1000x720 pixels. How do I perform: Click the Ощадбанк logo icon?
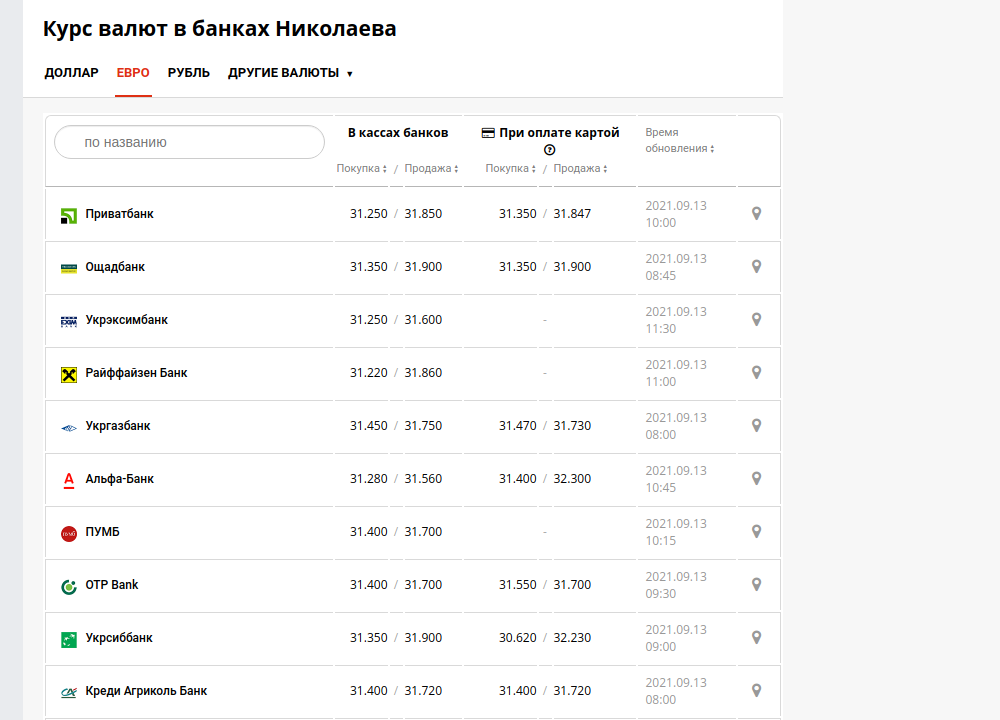pyautogui.click(x=69, y=268)
